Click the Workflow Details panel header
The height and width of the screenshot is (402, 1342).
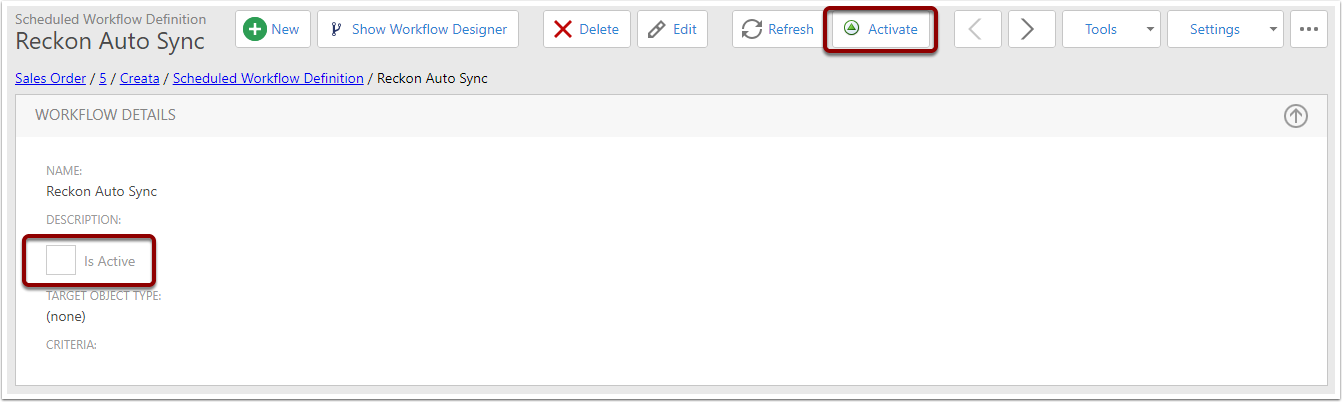tap(671, 116)
